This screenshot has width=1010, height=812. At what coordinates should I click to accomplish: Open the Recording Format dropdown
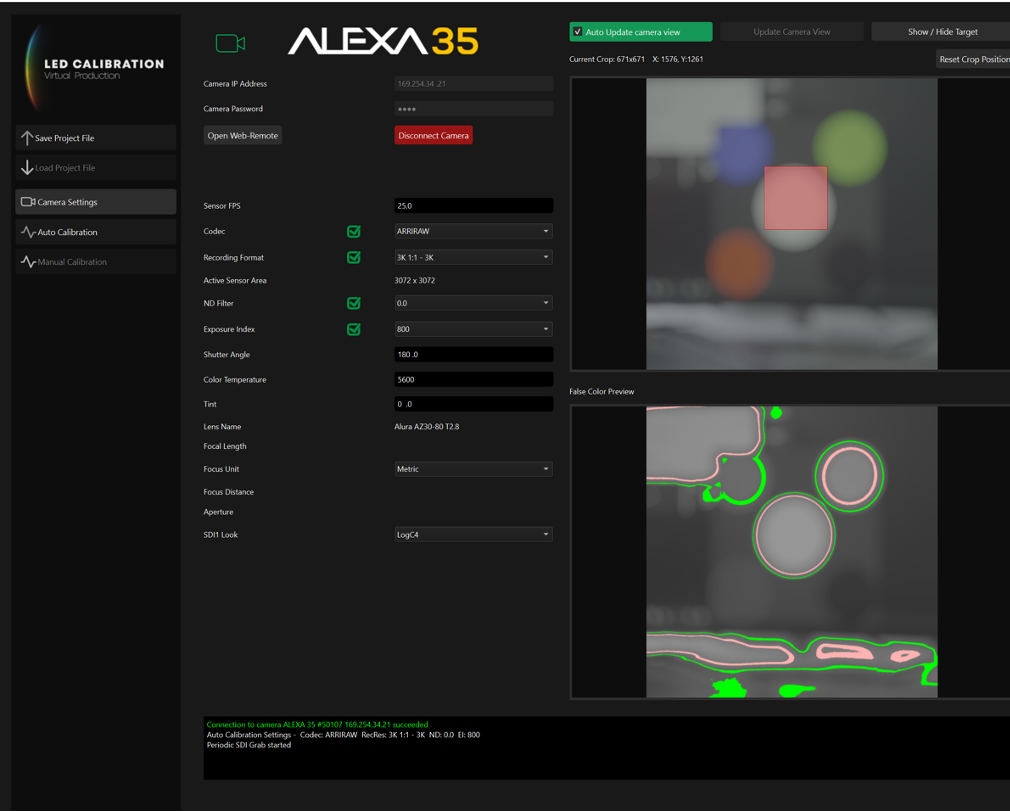pos(473,257)
